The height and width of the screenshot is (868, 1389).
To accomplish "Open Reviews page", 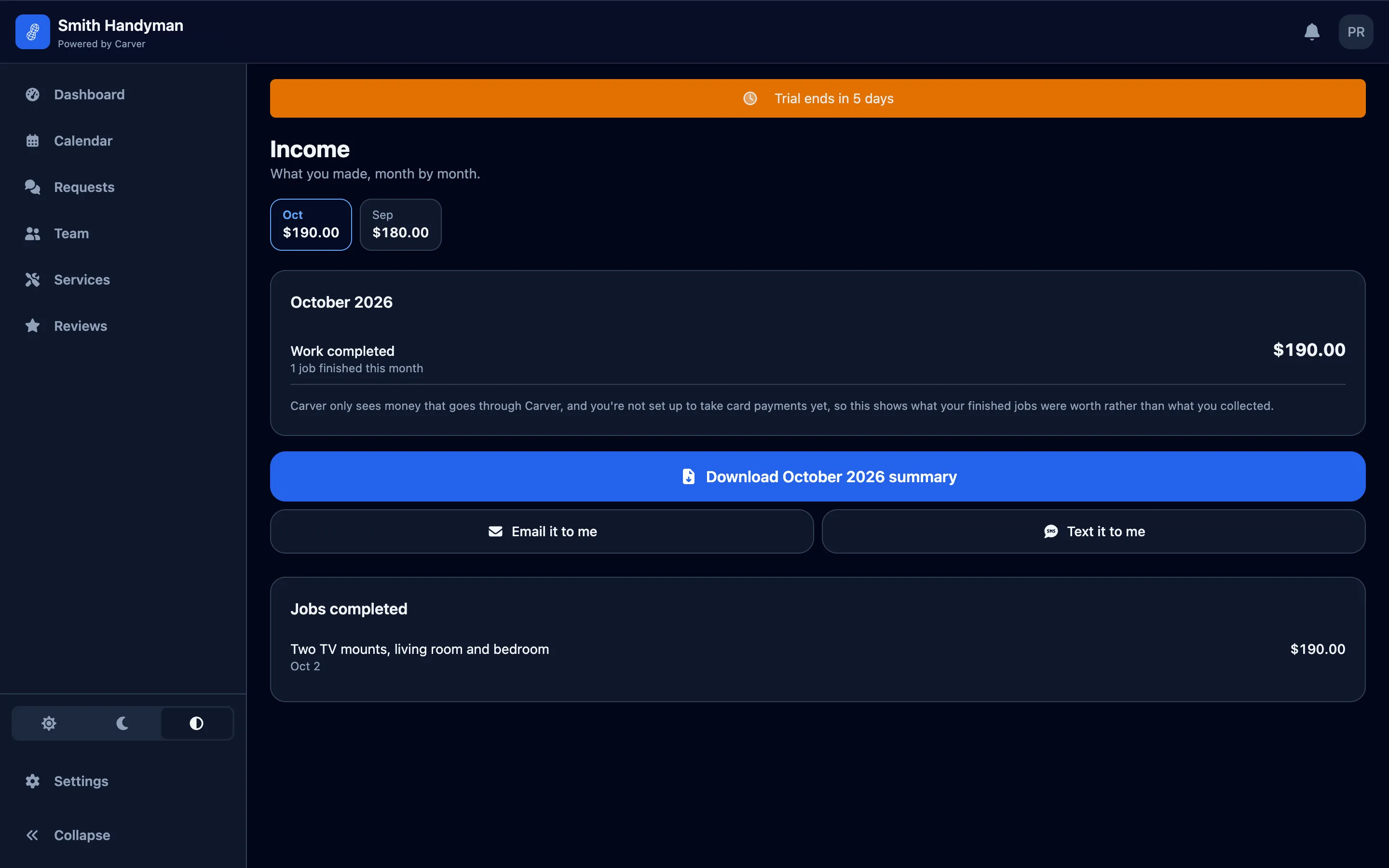I will coord(123,326).
